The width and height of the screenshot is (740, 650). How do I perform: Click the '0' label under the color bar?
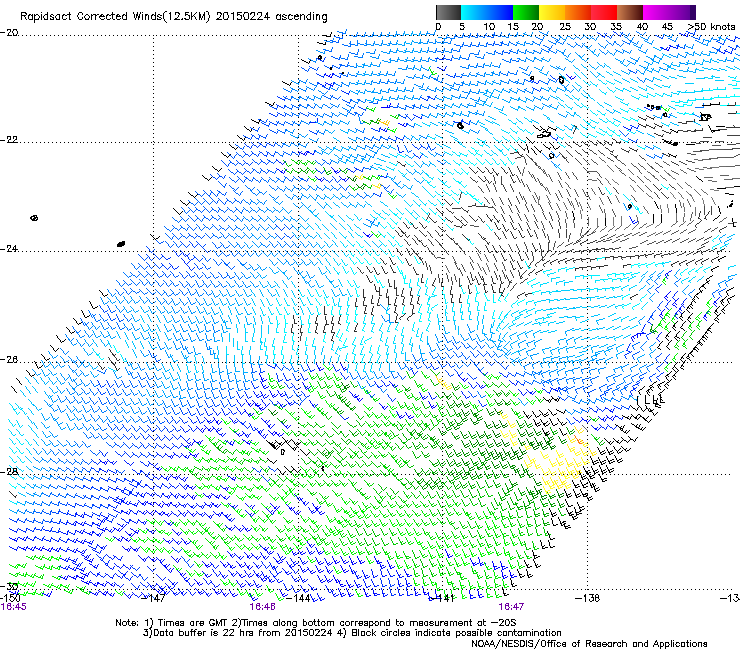438,26
